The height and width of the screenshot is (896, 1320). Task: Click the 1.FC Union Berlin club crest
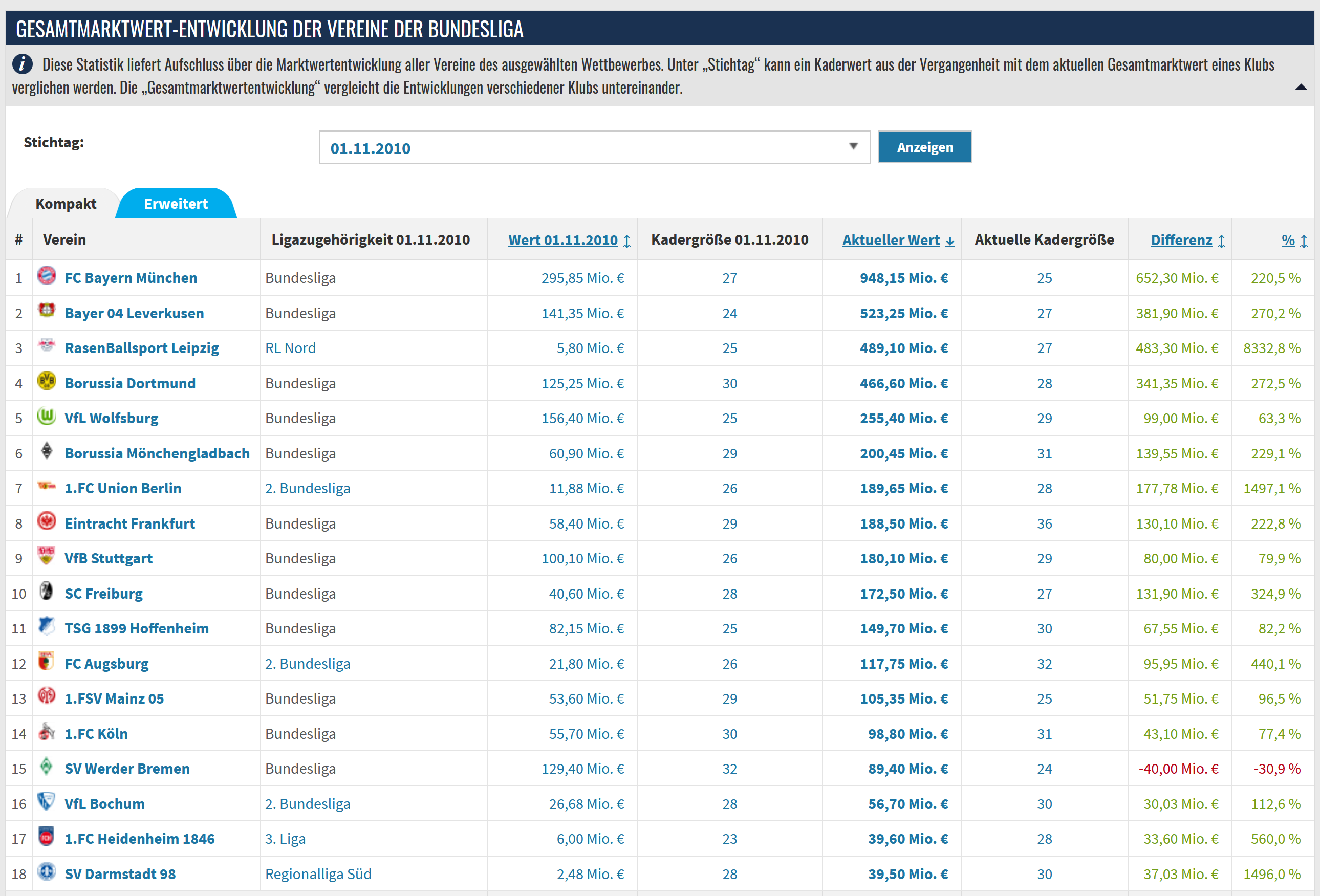tap(47, 486)
